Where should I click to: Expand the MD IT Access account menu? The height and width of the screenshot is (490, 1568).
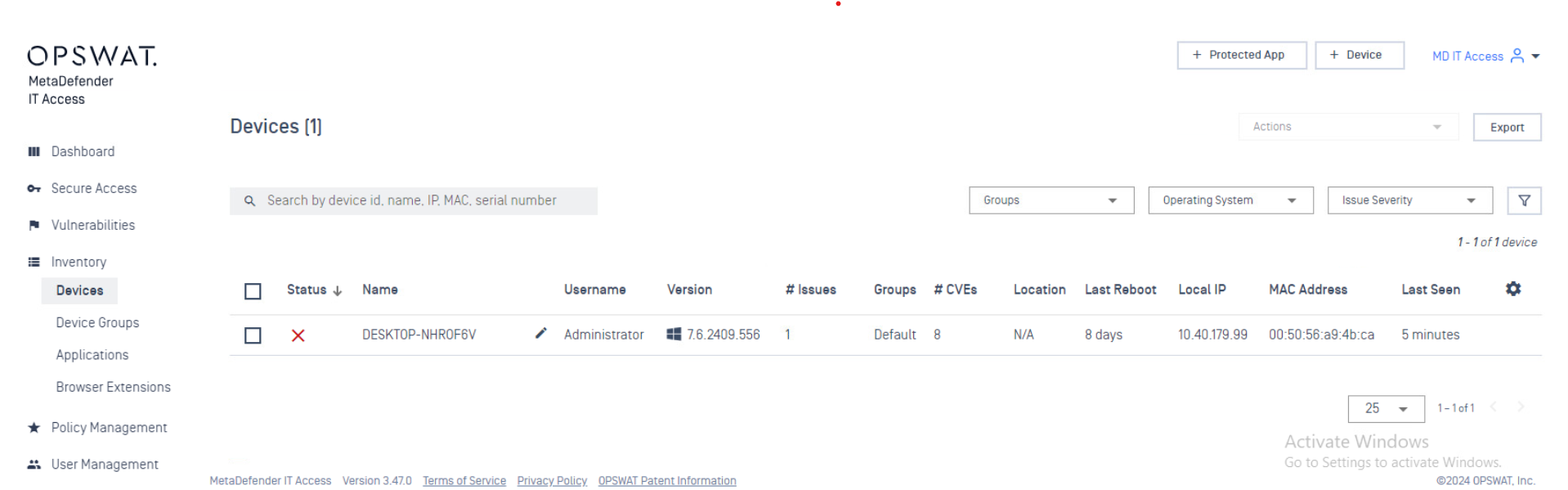(x=1485, y=56)
